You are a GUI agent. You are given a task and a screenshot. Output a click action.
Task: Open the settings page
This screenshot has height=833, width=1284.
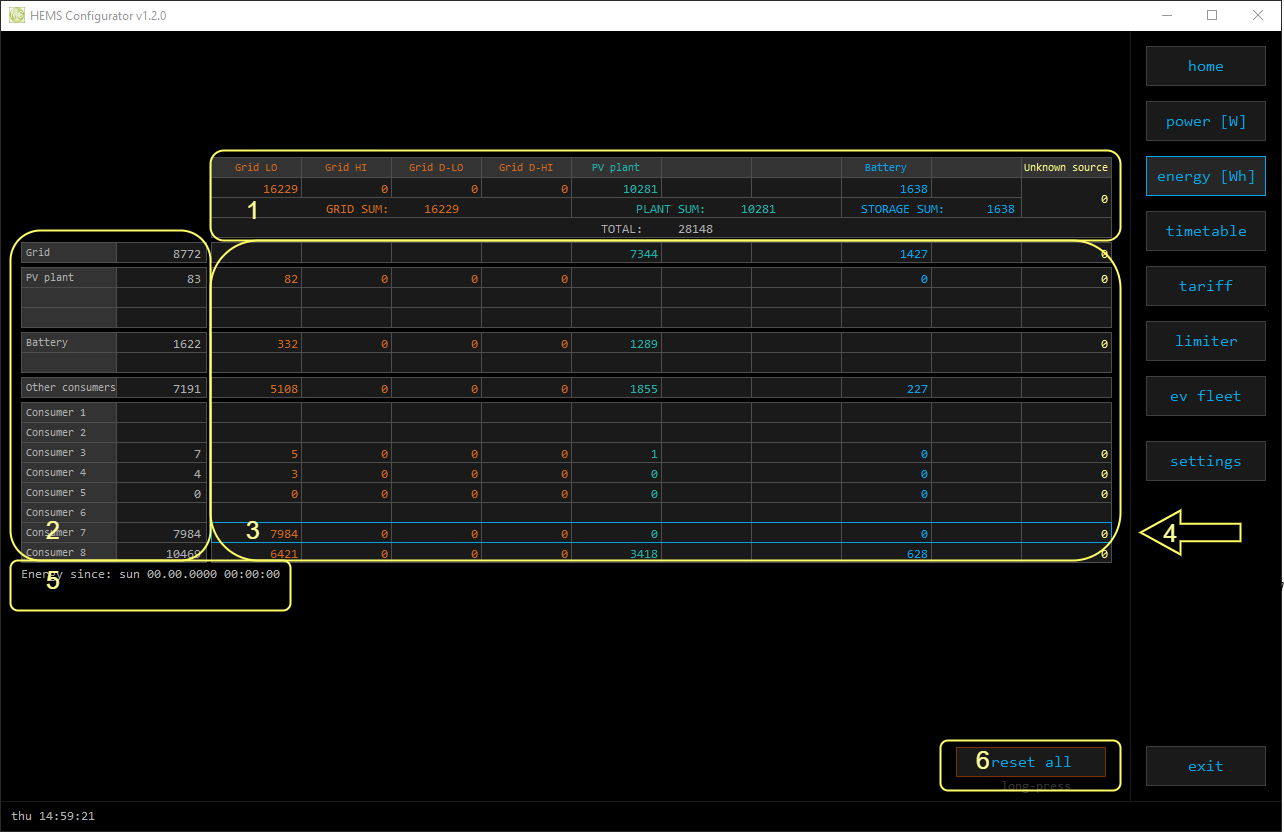[x=1205, y=461]
